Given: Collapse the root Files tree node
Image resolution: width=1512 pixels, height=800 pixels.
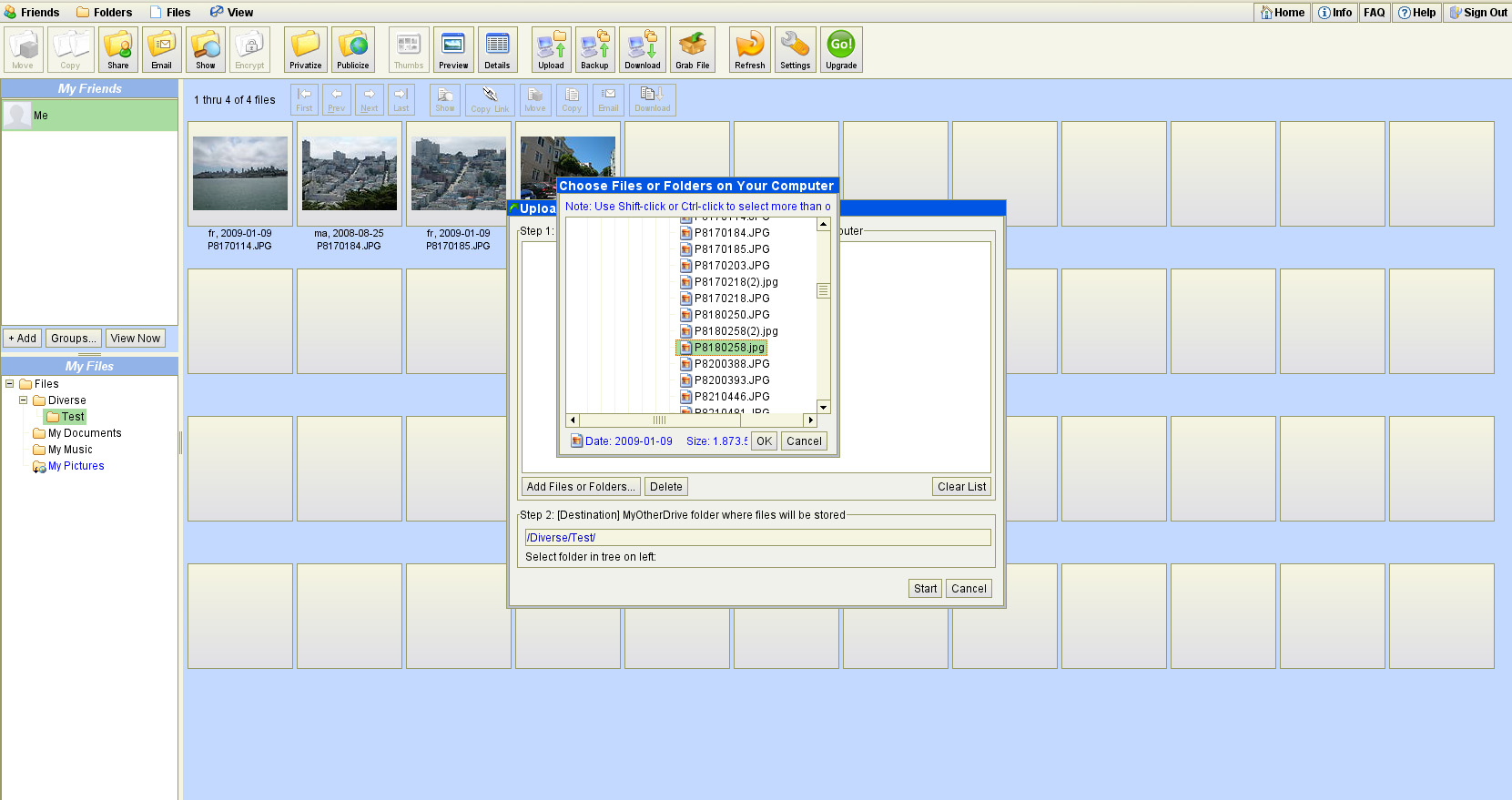Looking at the screenshot, I should [x=10, y=384].
